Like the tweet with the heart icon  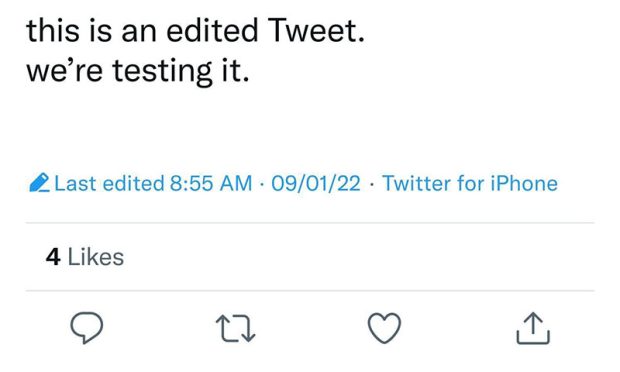384,328
